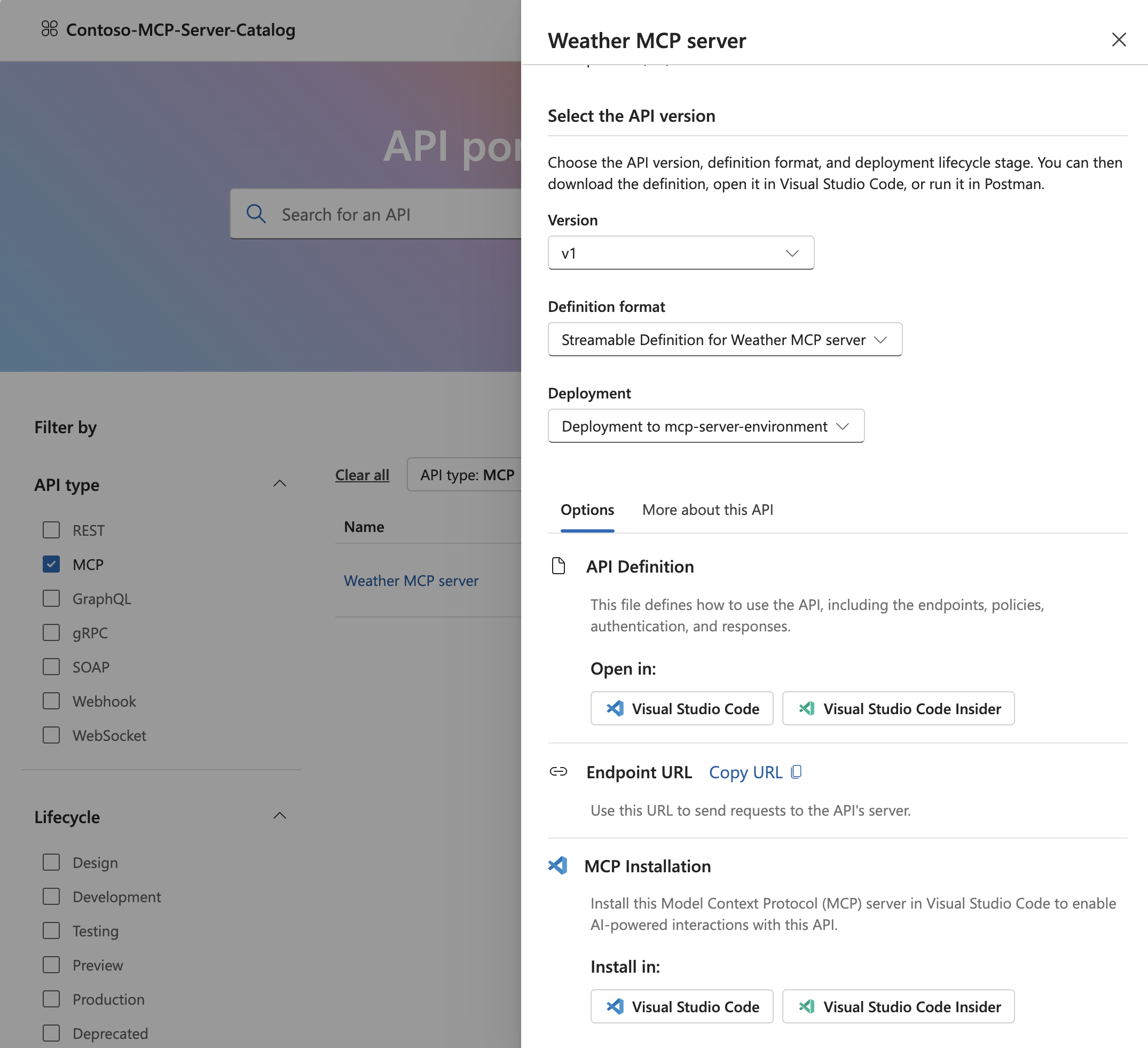Click the Endpoint URL link icon

tap(559, 772)
